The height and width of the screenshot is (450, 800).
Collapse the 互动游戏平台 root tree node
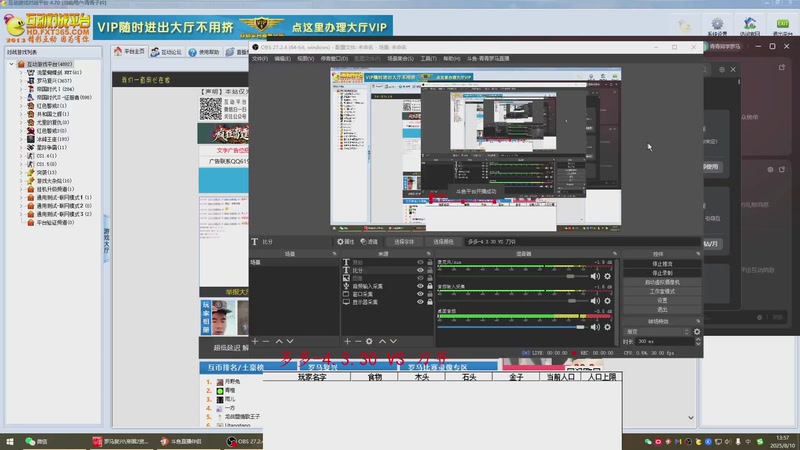11,64
